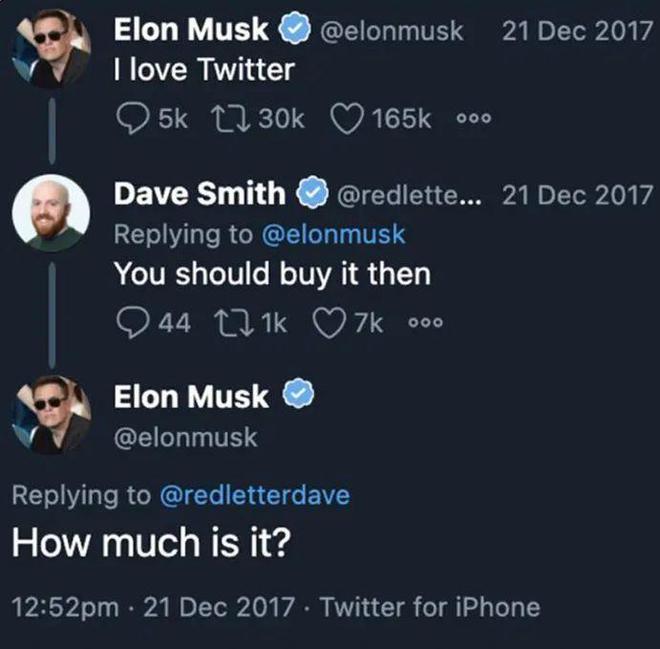Like Dave Smith's "You should buy it then" tweet
This screenshot has height=649, width=660.
click(x=329, y=323)
